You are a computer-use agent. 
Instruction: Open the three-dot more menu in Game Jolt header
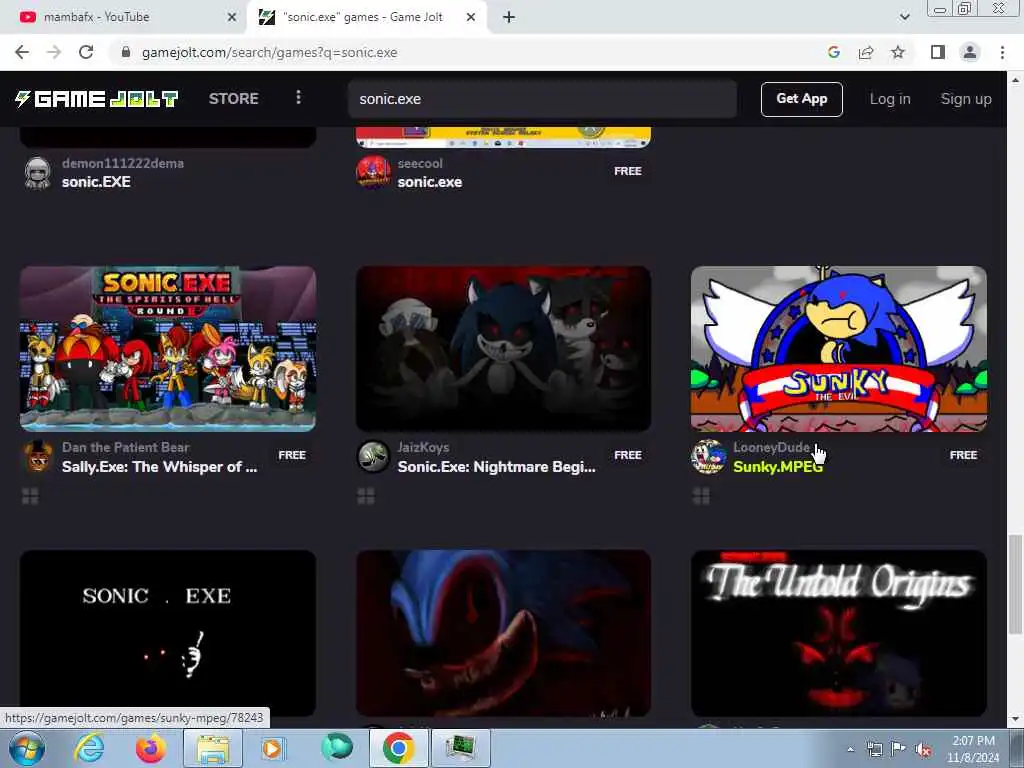click(x=298, y=97)
